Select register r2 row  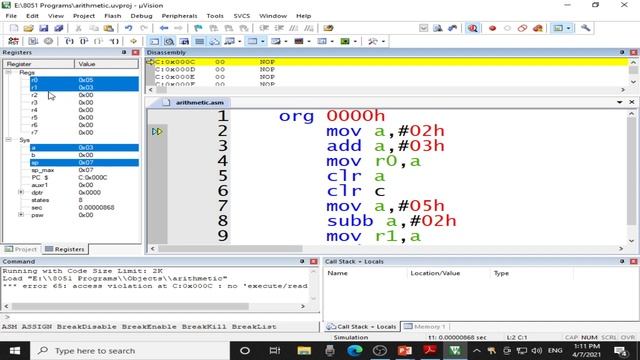[x=84, y=95]
